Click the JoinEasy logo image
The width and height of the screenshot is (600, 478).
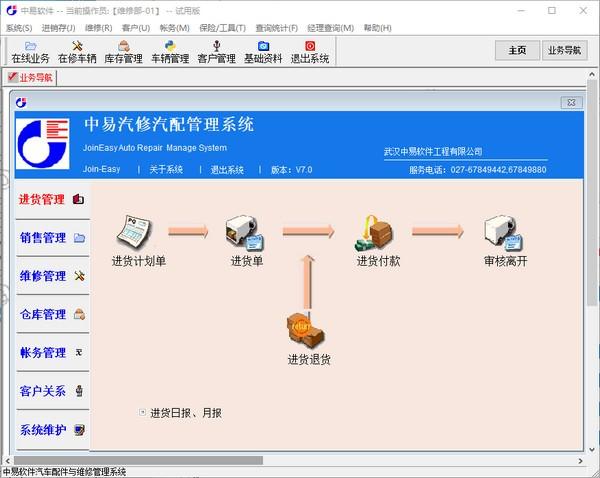[42, 144]
